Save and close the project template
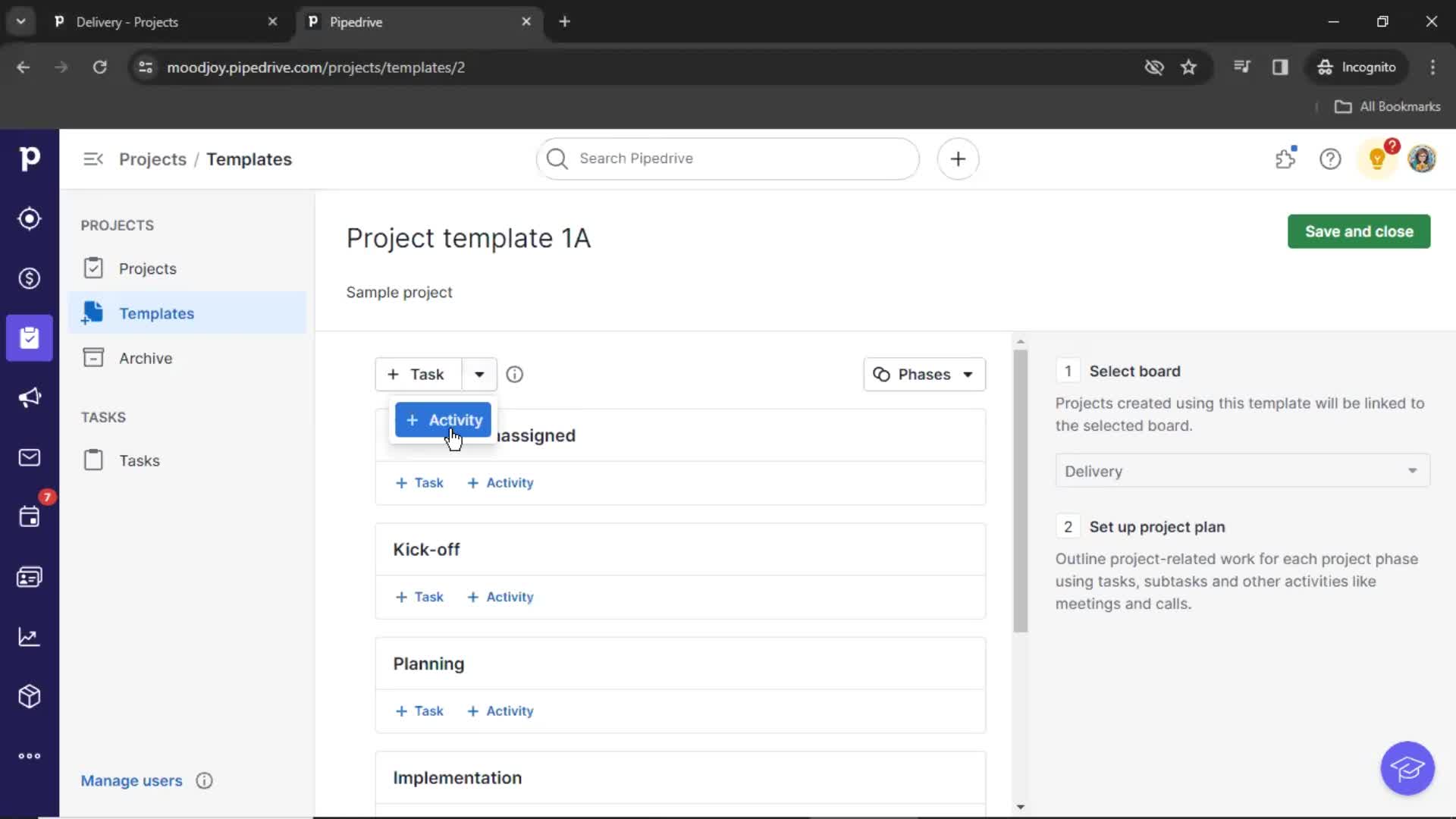 click(1358, 231)
